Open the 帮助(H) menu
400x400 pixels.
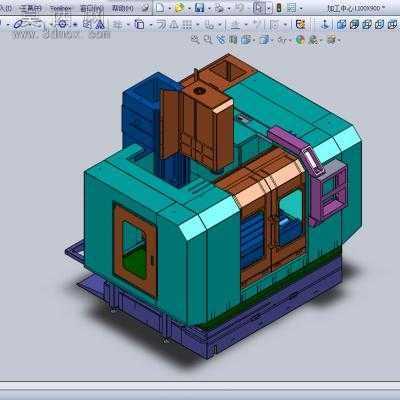(x=122, y=8)
